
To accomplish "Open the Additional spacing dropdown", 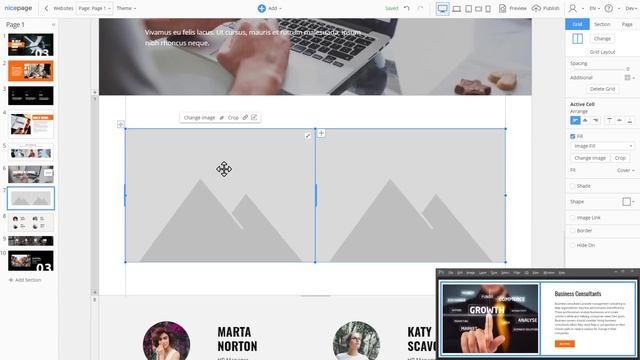I will (629, 78).
